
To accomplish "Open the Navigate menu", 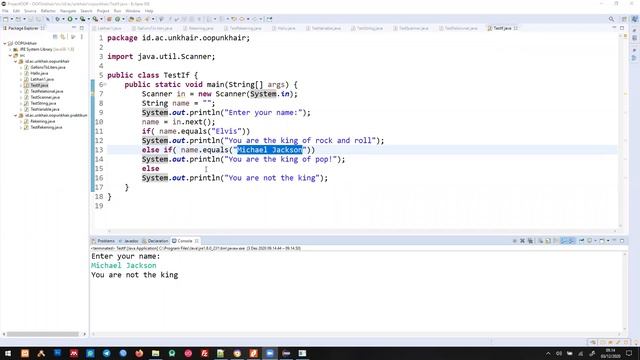I will pos(68,11).
